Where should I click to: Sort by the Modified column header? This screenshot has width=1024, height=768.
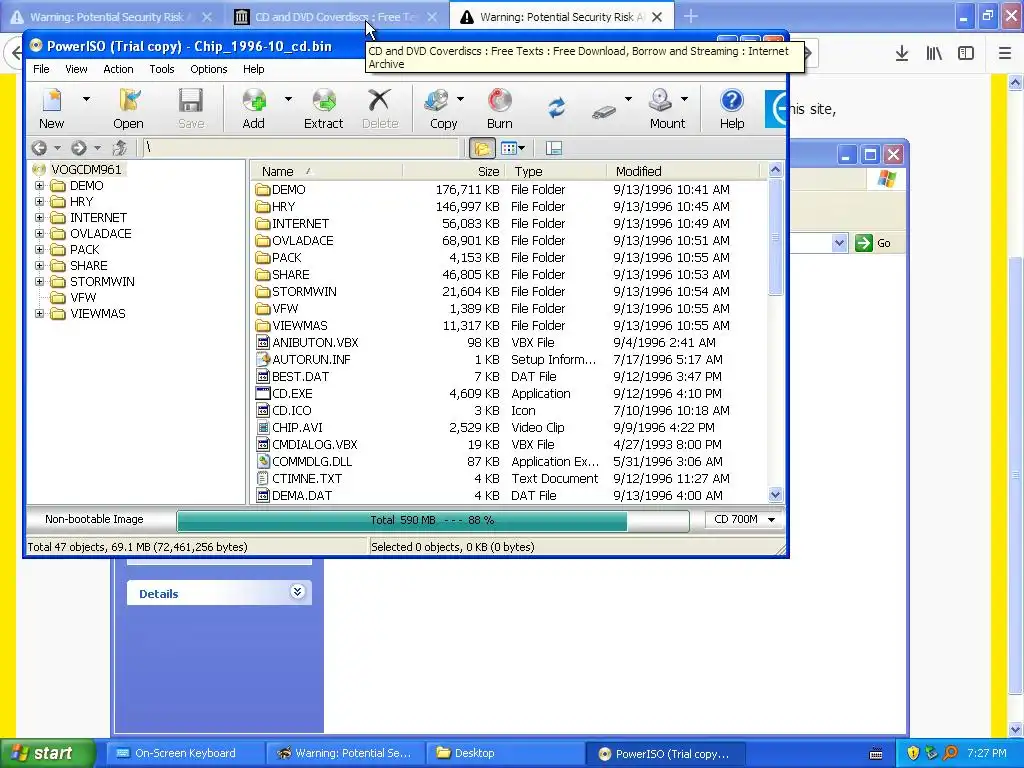[x=682, y=172]
